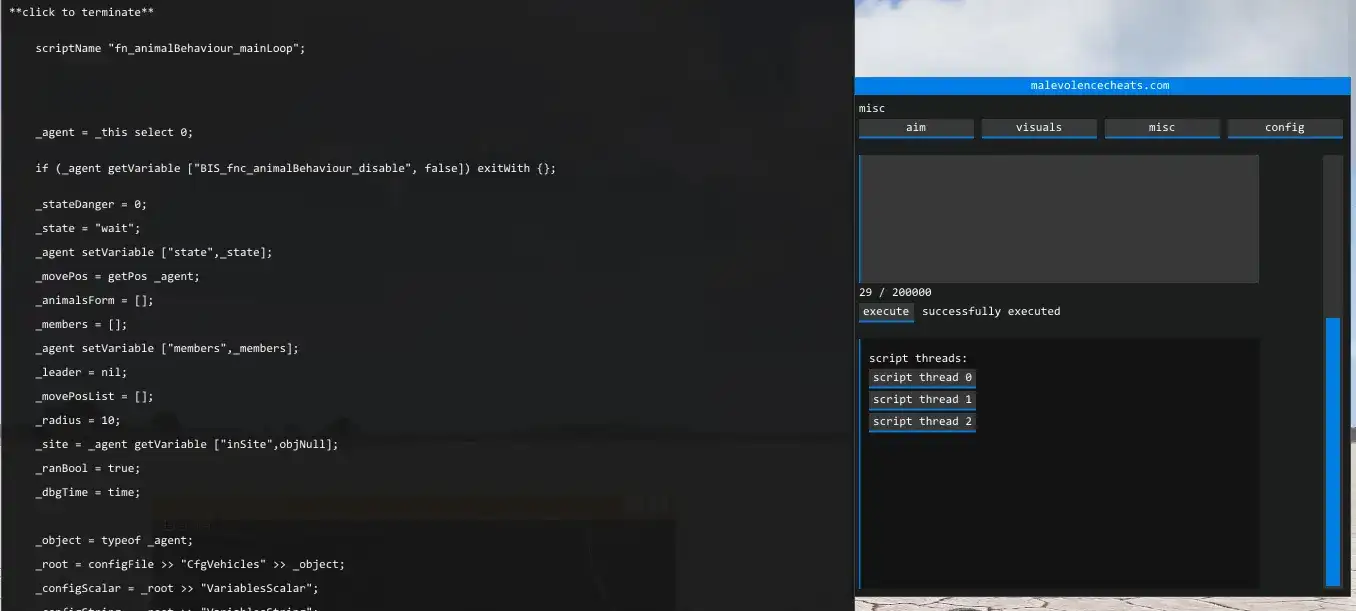This screenshot has height=611, width=1356.
Task: Click the 'script threads:' list heading
Action: [x=917, y=357]
